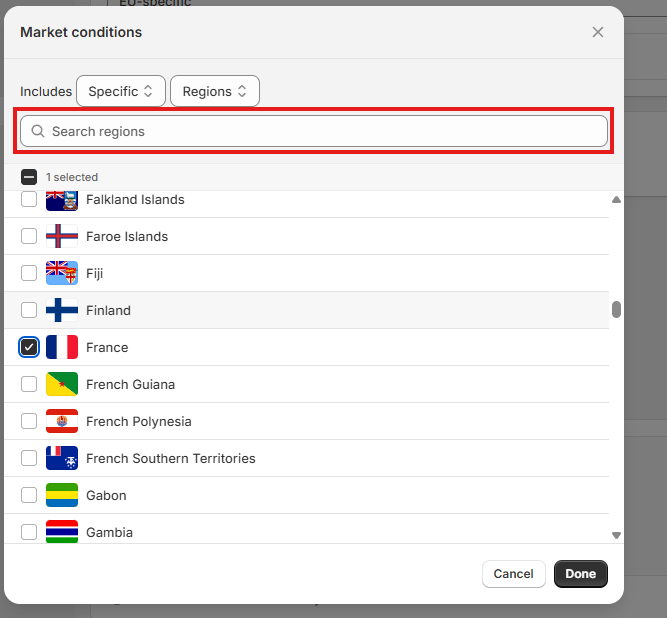Image resolution: width=667 pixels, height=618 pixels.
Task: Click the Market conditions title
Action: pos(81,32)
